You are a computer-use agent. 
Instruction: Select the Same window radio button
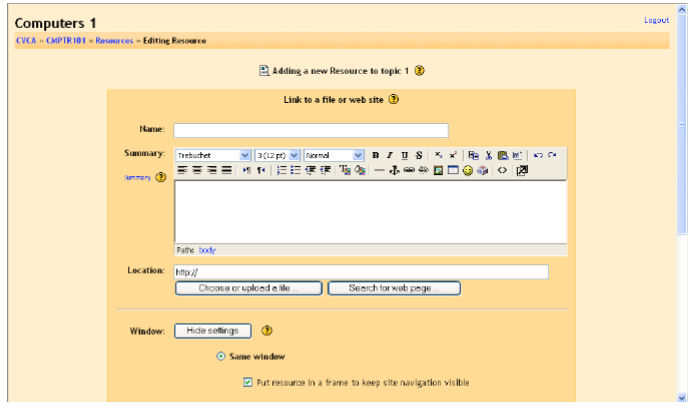[x=221, y=357]
